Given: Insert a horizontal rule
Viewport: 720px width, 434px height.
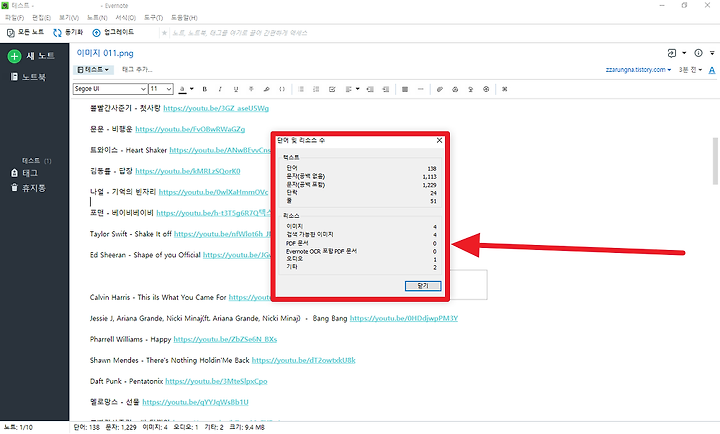Looking at the screenshot, I should pos(420,89).
